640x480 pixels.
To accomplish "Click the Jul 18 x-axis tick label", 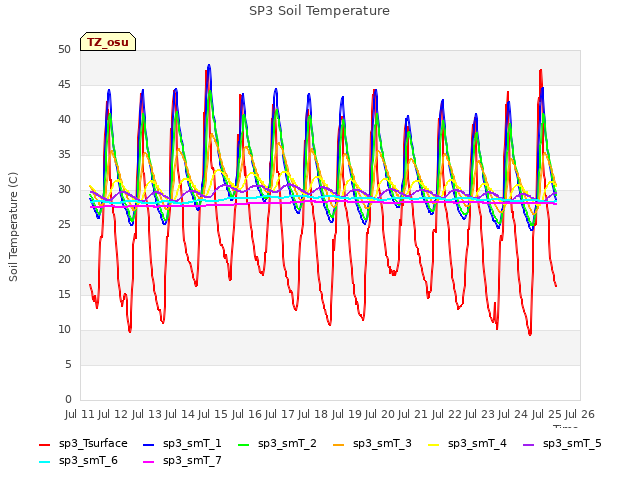I will (313, 414).
